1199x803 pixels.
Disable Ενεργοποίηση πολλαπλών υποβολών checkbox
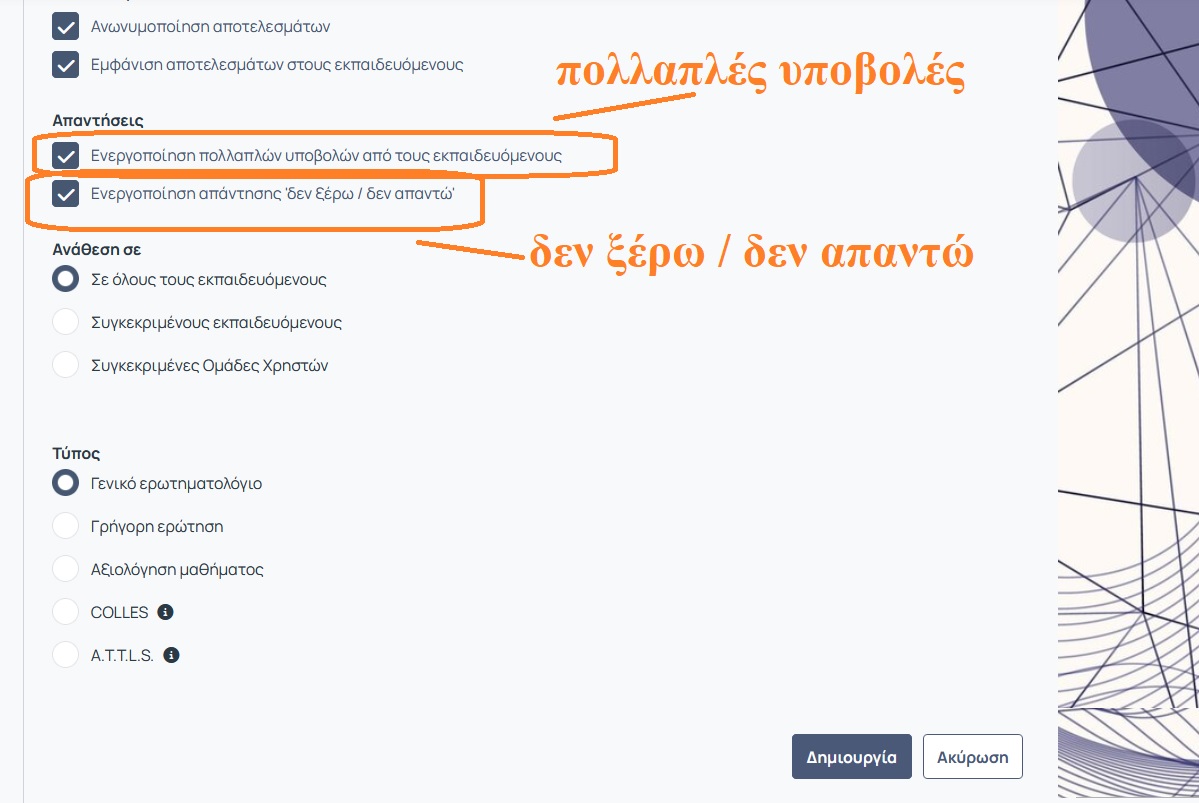pos(66,156)
